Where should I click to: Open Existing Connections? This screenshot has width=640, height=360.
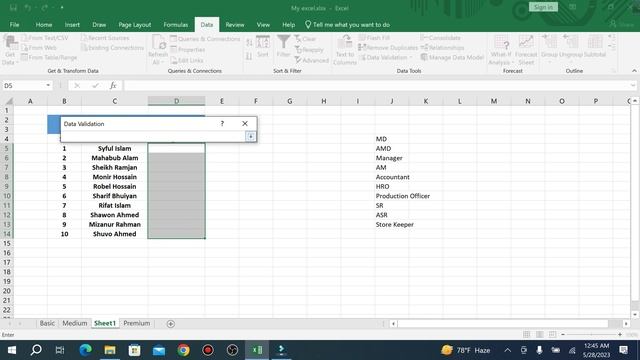[112, 47]
